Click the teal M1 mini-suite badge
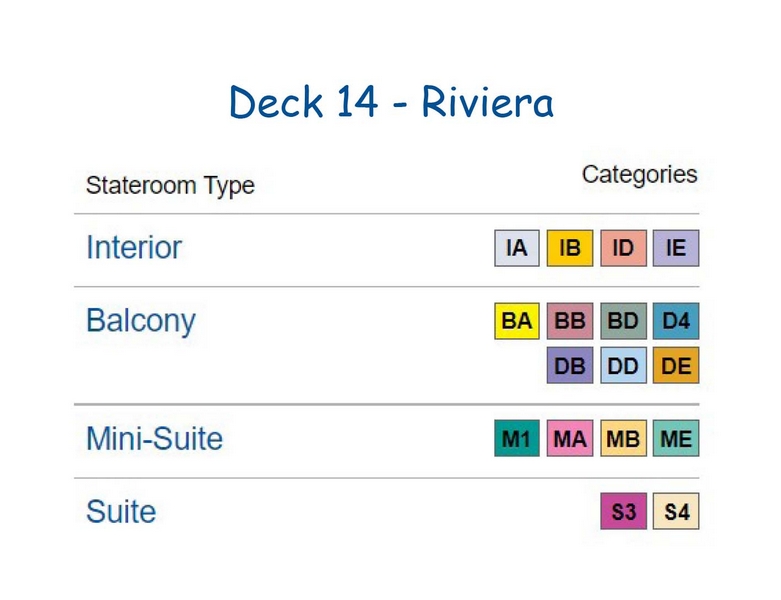Screen dimensions: 781x600 point(517,438)
